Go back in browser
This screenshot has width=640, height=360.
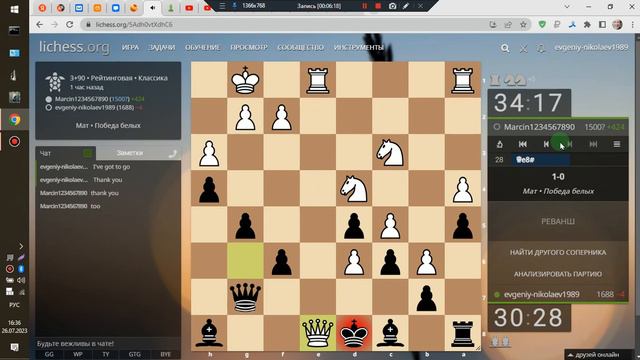tap(40, 24)
